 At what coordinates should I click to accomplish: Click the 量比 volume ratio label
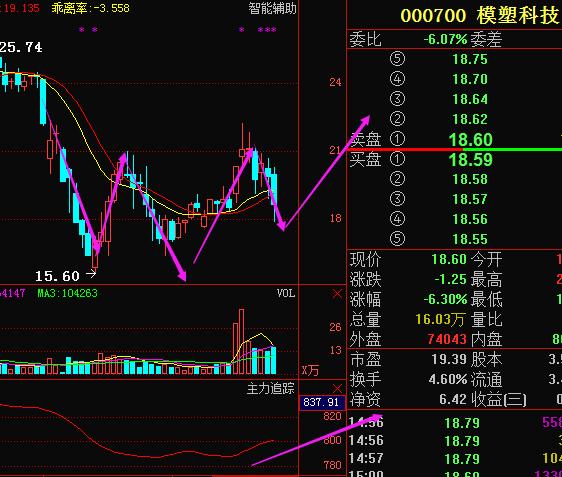pos(486,319)
